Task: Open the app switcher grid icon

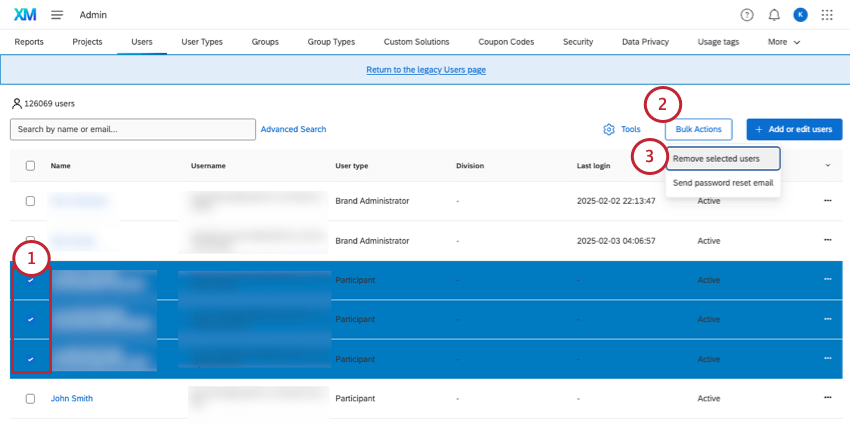Action: [x=827, y=15]
